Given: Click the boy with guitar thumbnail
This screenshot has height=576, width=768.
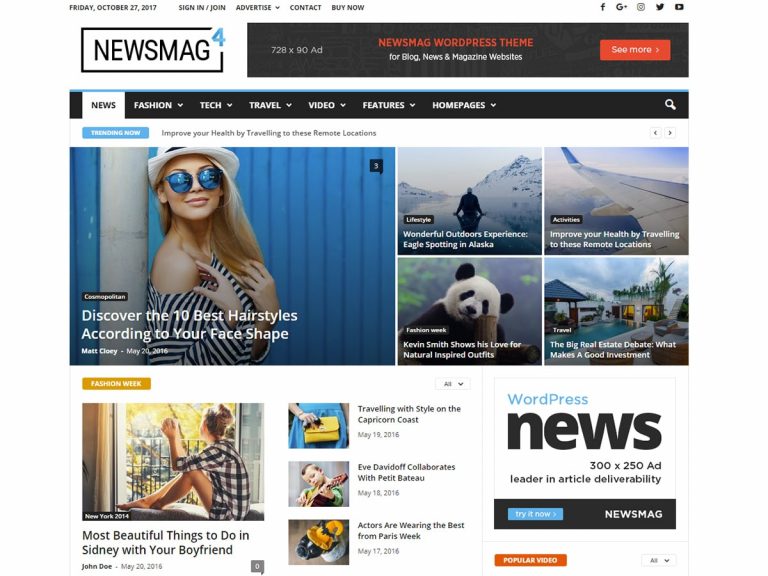Looking at the screenshot, I should [318, 484].
